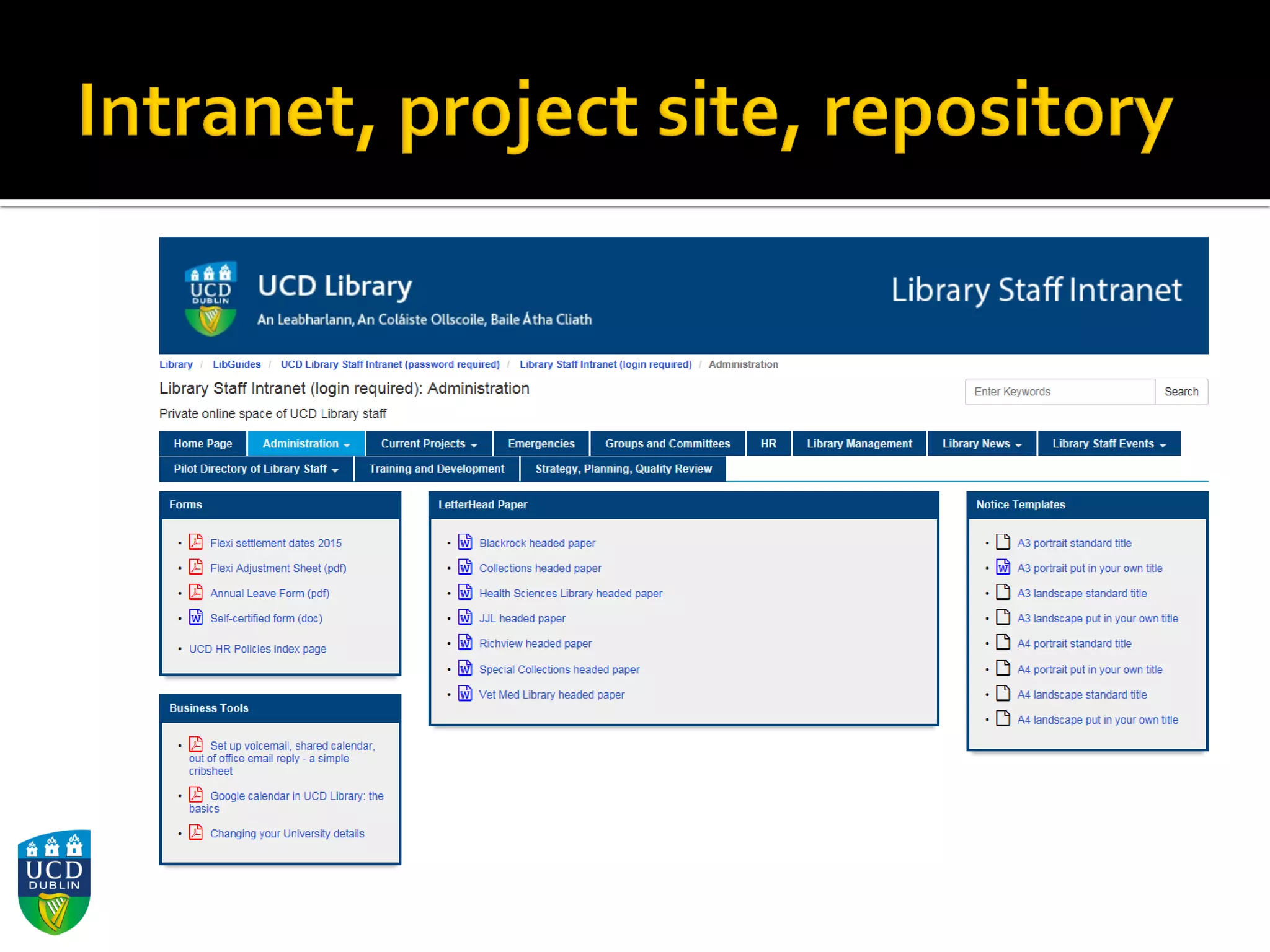
Task: Expand Library News dropdown arrow
Action: tap(1018, 445)
